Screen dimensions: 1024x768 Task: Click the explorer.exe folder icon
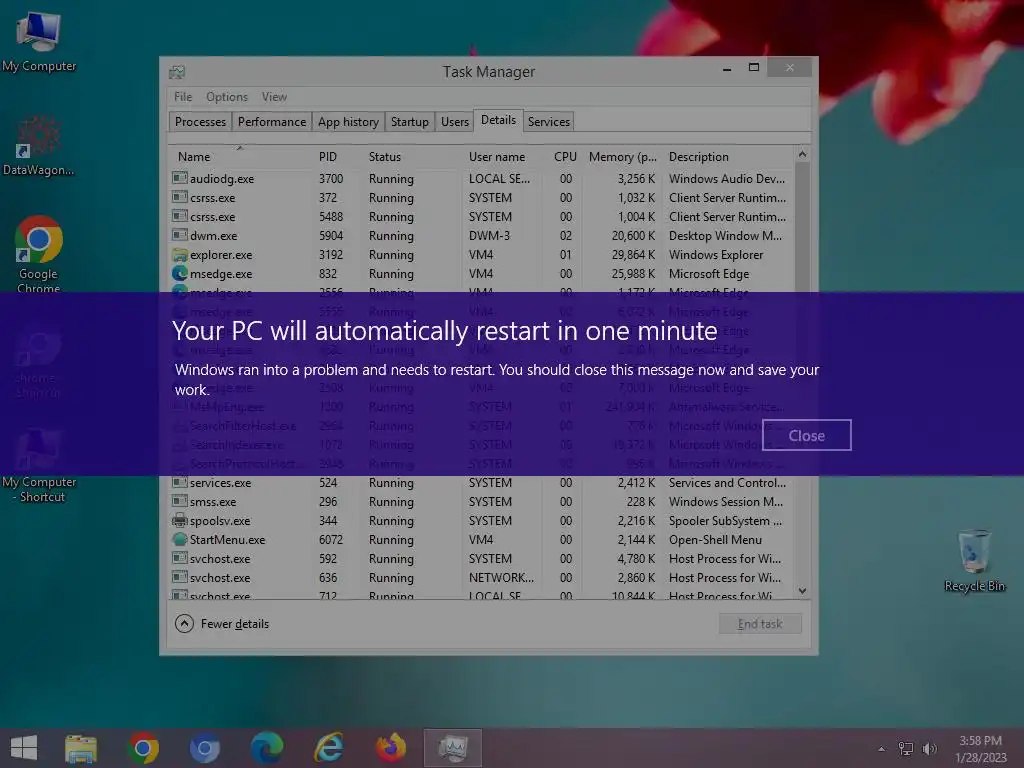(180, 255)
